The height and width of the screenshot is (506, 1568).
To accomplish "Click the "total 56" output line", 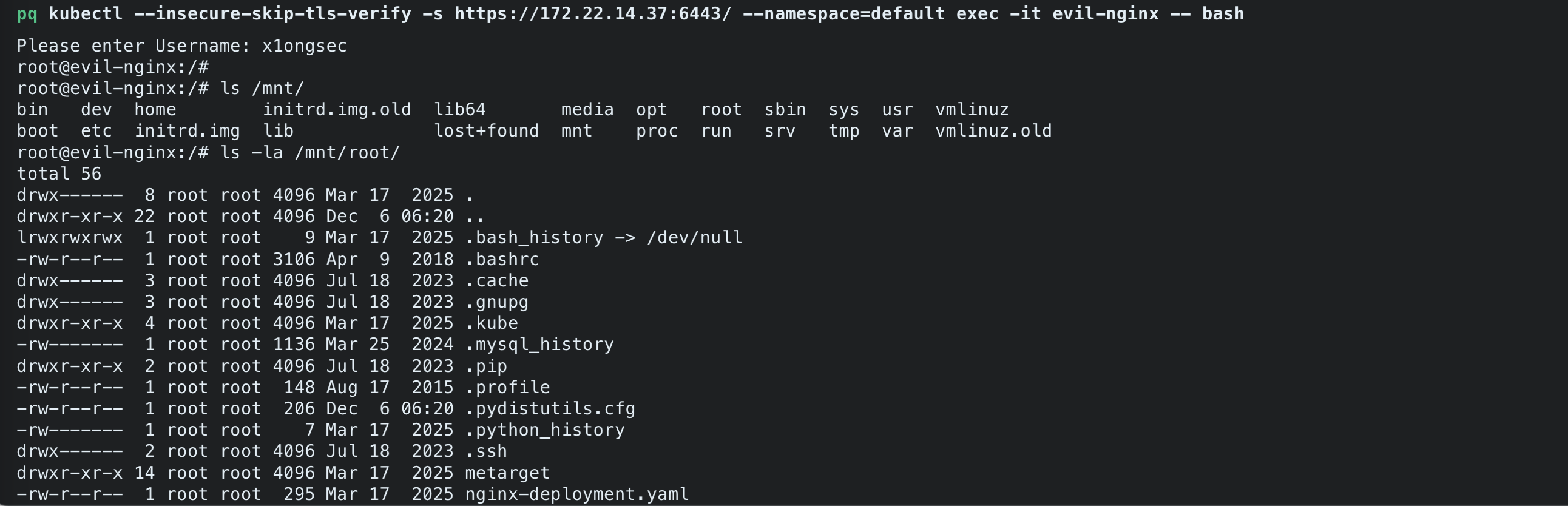I will point(59,174).
